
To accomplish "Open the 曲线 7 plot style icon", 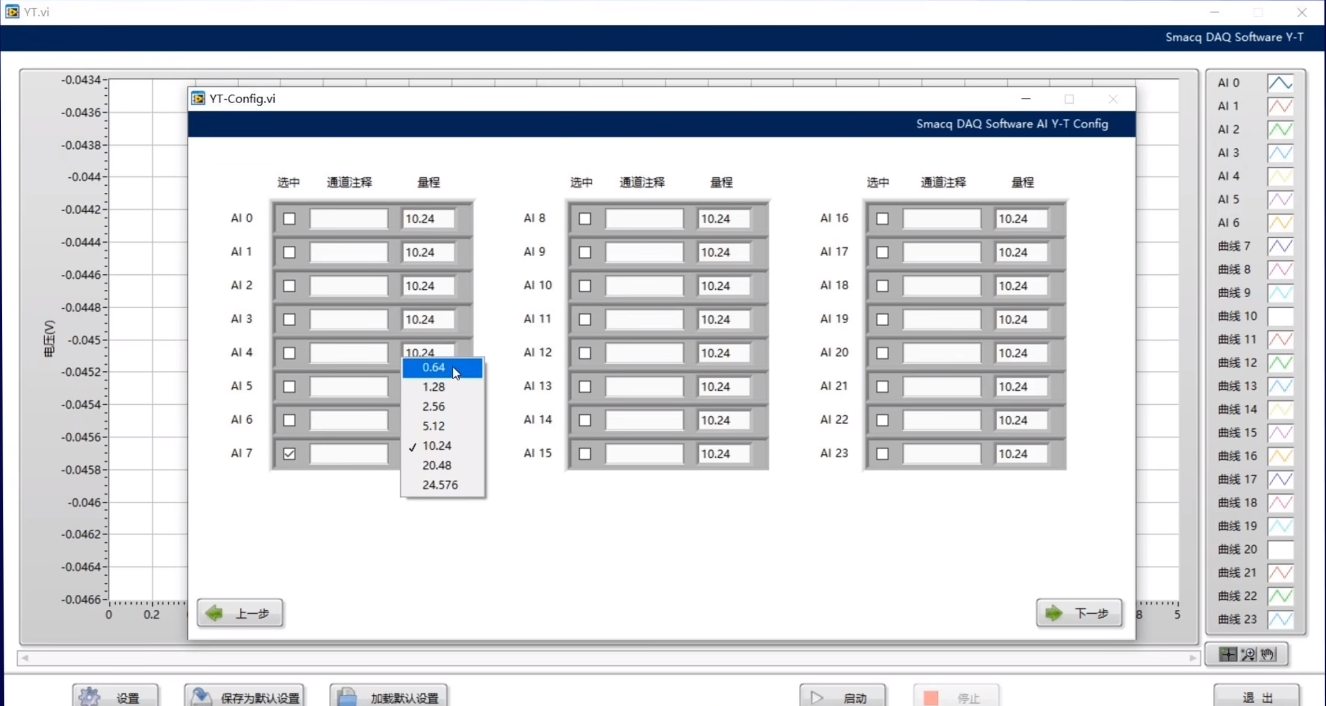I will [1280, 246].
